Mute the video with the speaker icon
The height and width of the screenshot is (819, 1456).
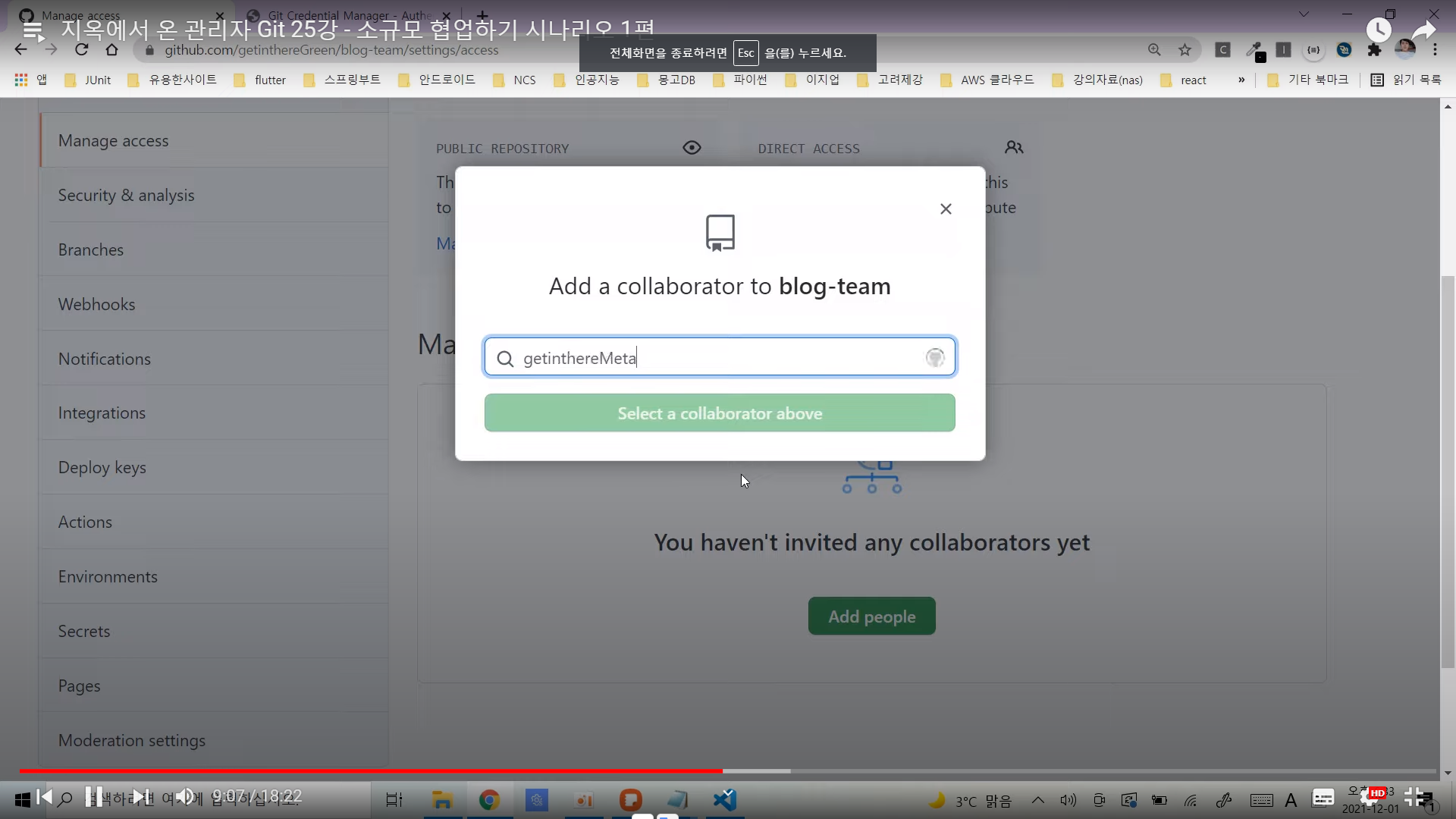coord(185,797)
